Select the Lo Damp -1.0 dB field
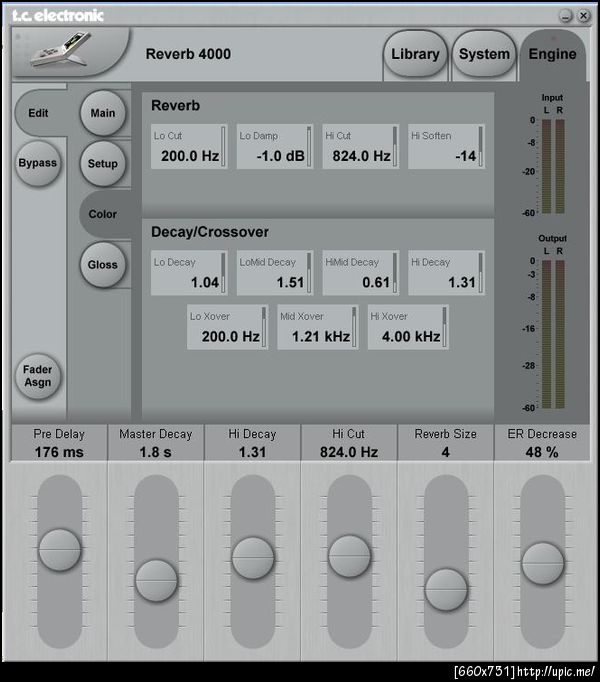This screenshot has width=600, height=682. click(275, 147)
